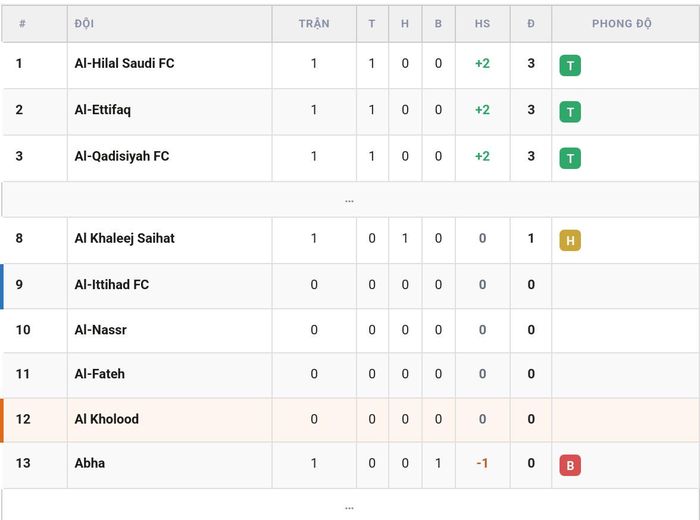Click Al Khaleej Saihat's yellow H form badge
The width and height of the screenshot is (700, 520).
[x=570, y=241]
